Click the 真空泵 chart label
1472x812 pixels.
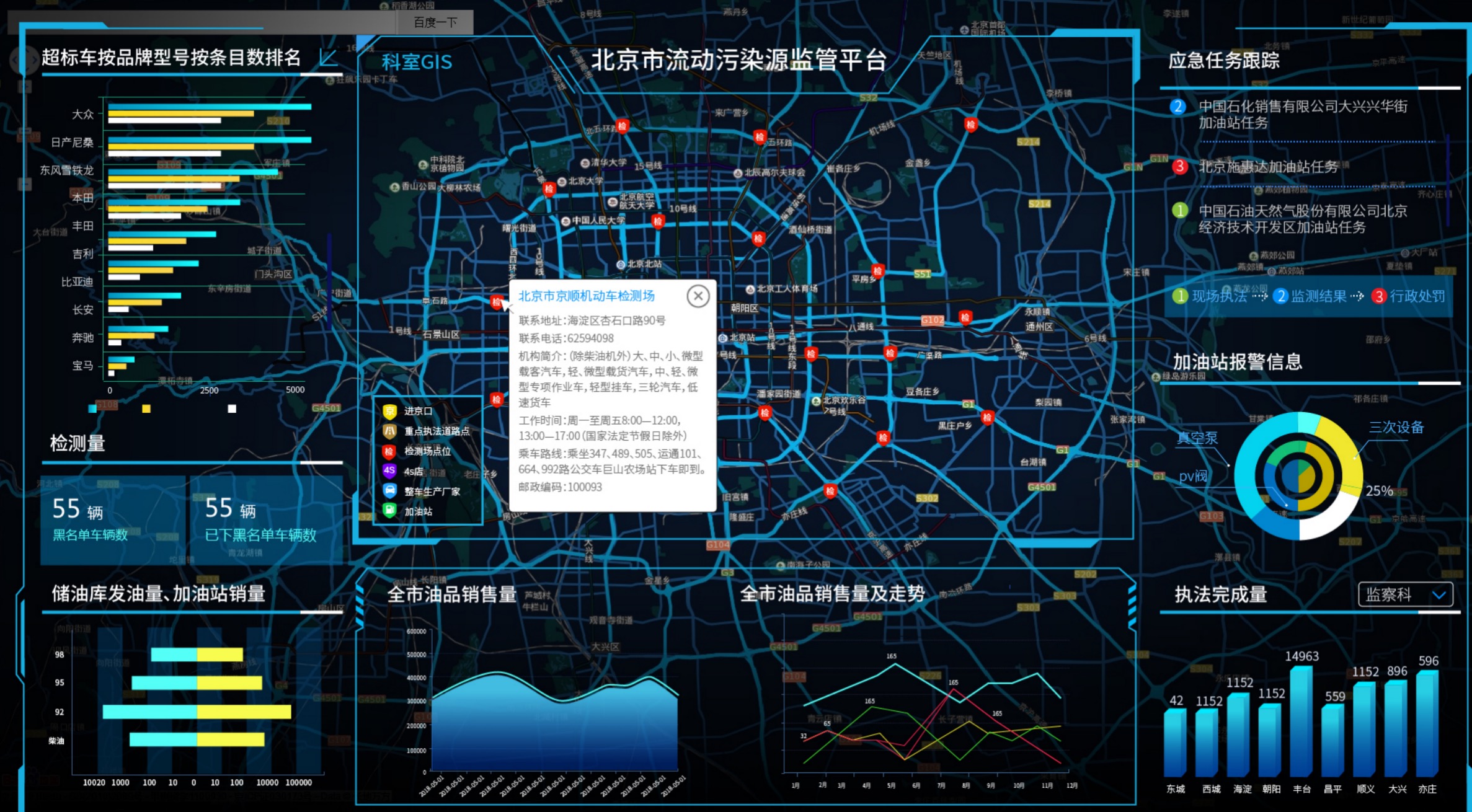click(x=1197, y=438)
